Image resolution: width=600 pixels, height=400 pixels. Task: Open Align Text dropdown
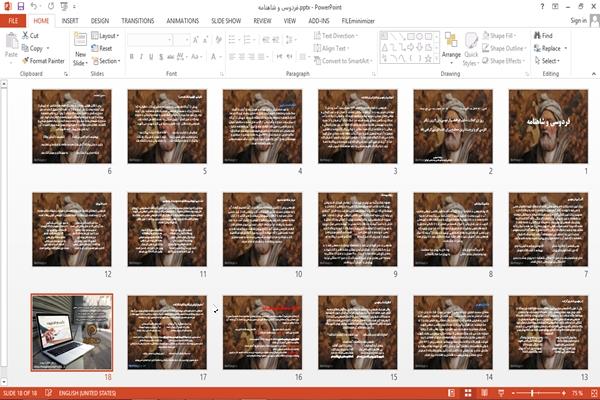click(331, 48)
